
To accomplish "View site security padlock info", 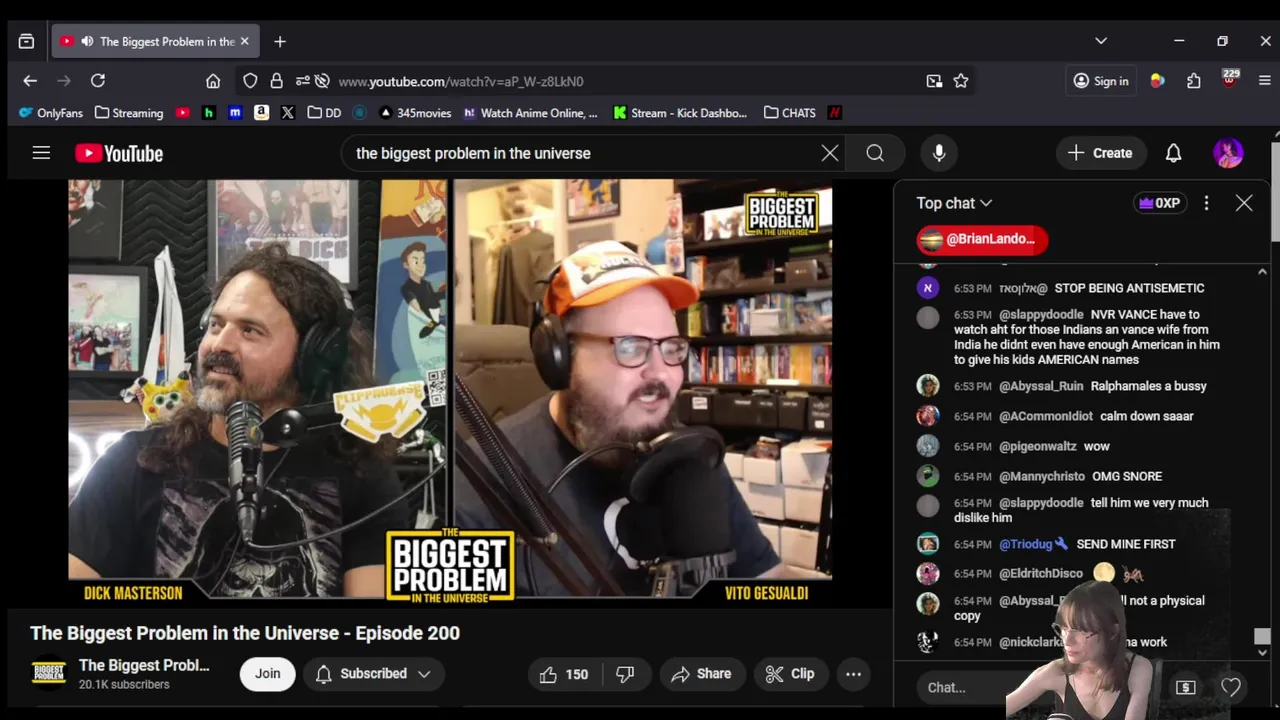I will pyautogui.click(x=276, y=81).
